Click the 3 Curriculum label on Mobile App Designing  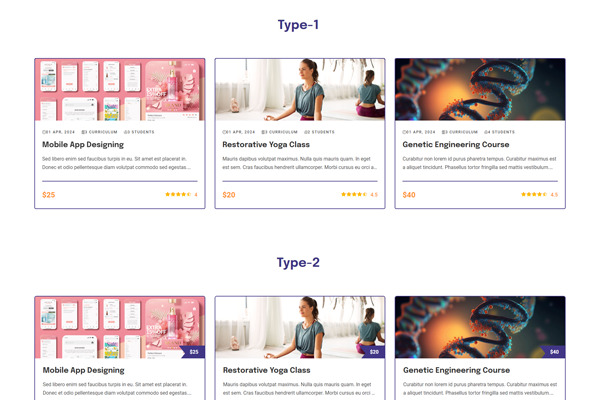coord(99,132)
